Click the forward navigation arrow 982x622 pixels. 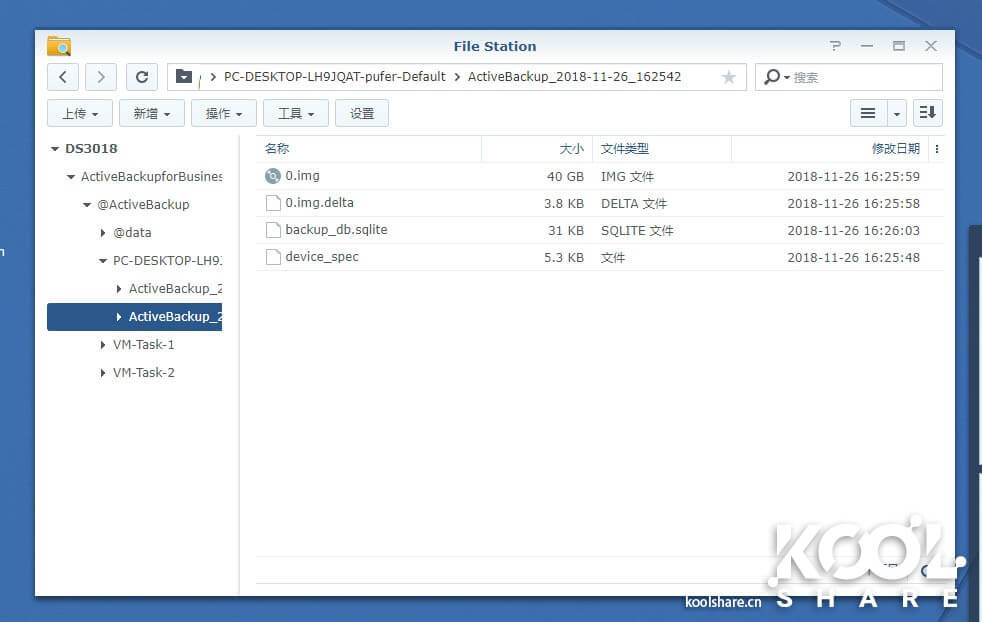(101, 77)
